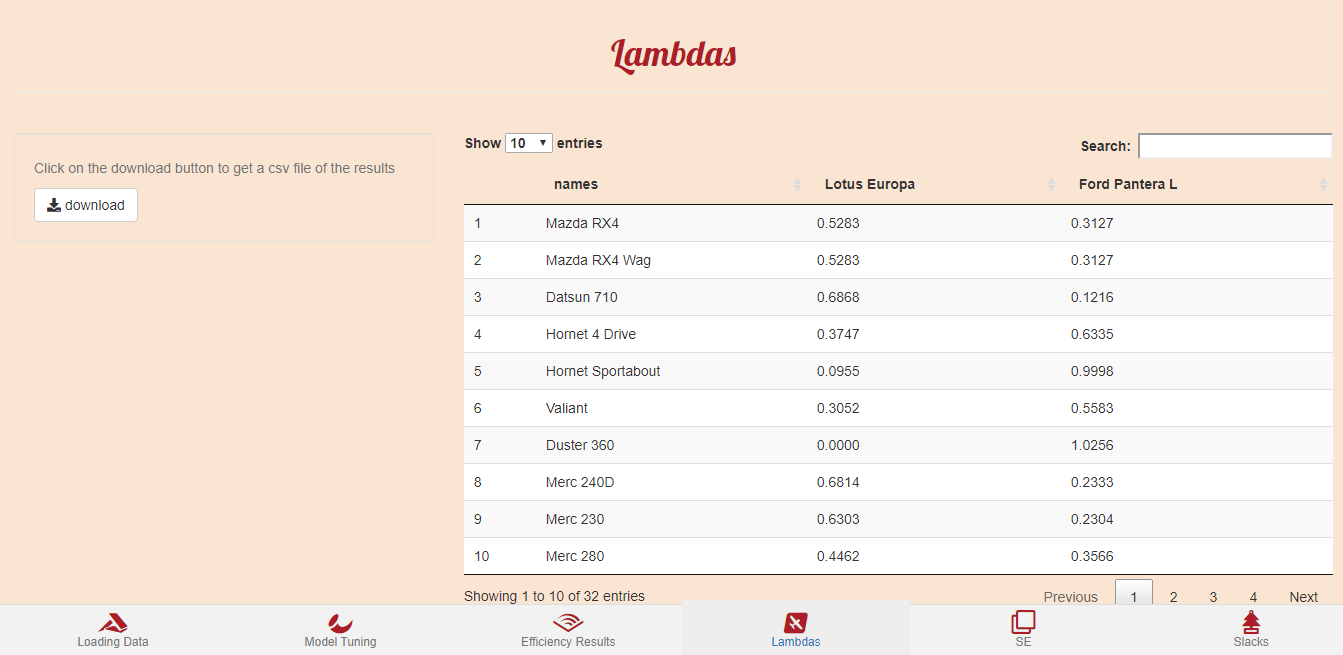
Task: Jump to page 4 of results
Action: click(x=1253, y=597)
